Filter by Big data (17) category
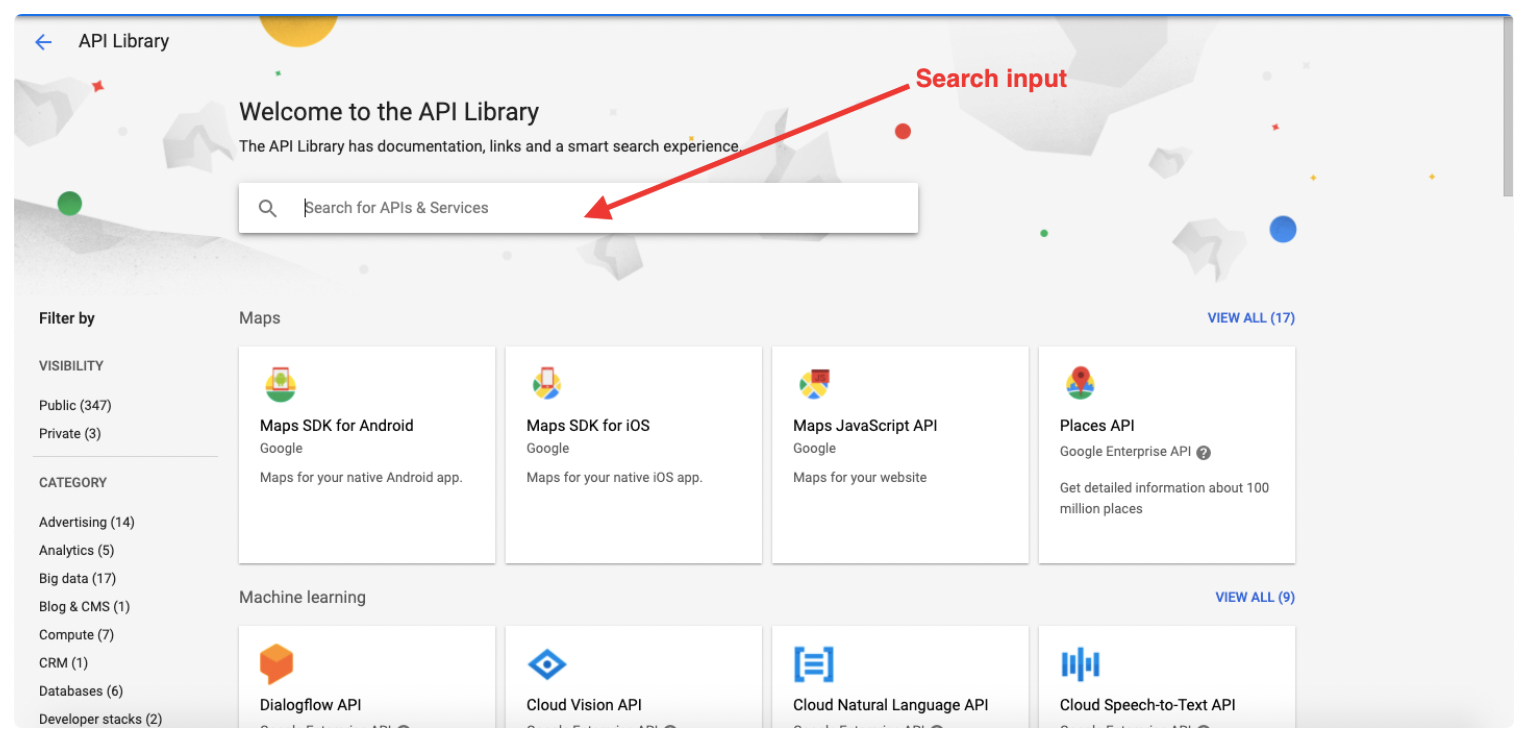Screen dimensions: 1530x740 (x=77, y=578)
